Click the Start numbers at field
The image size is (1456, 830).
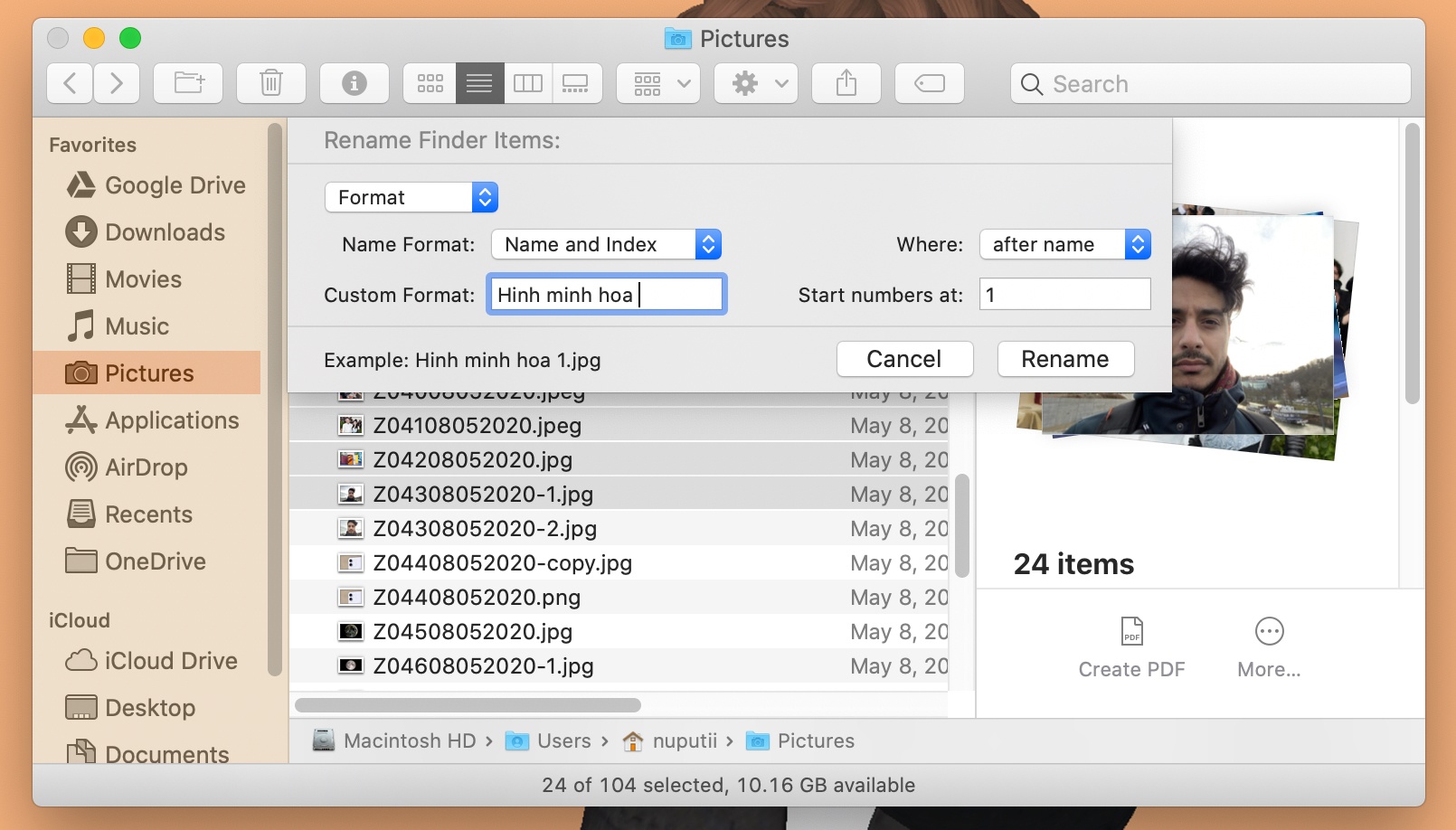click(x=1064, y=295)
